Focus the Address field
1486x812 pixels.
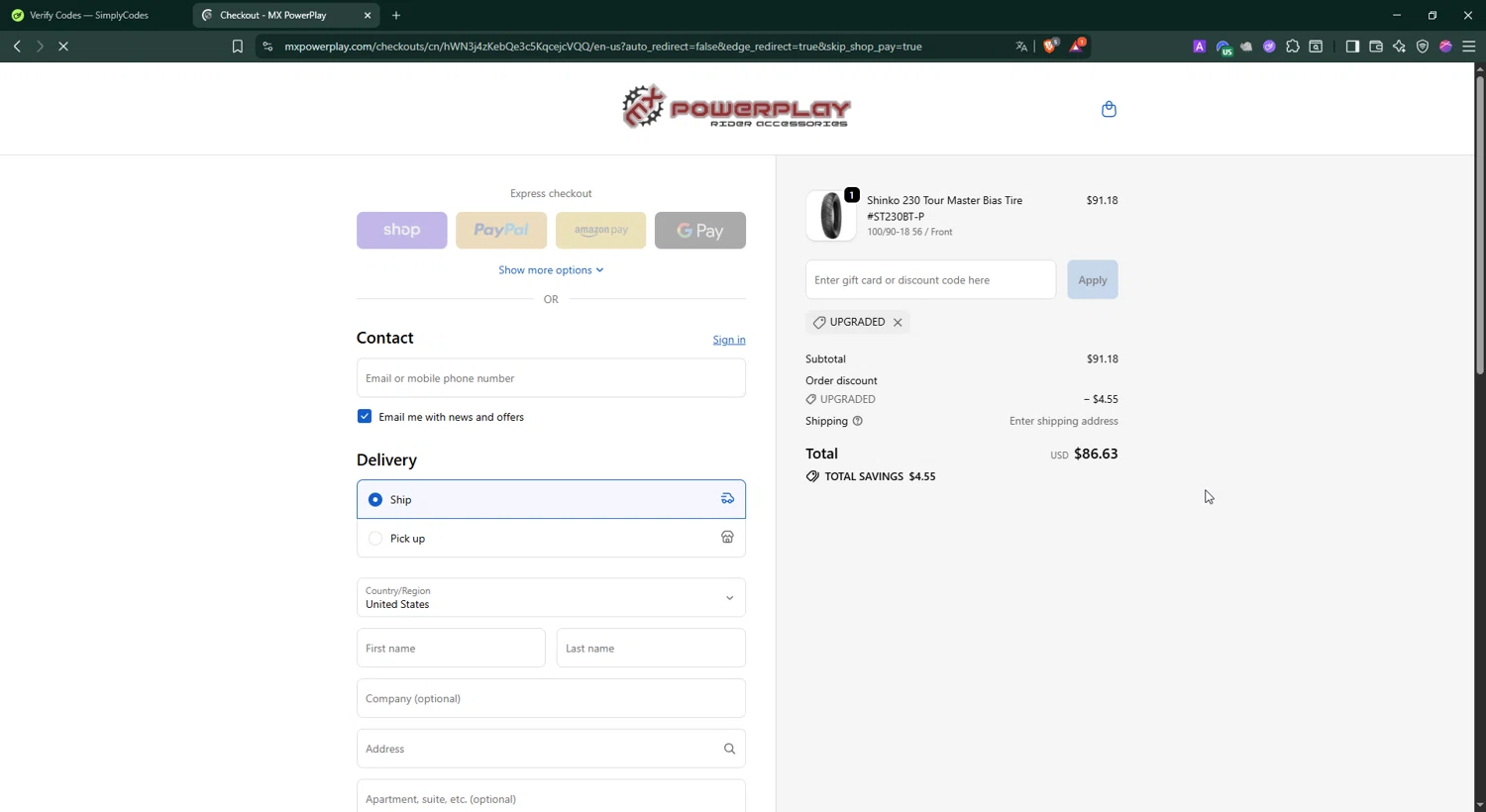click(551, 749)
